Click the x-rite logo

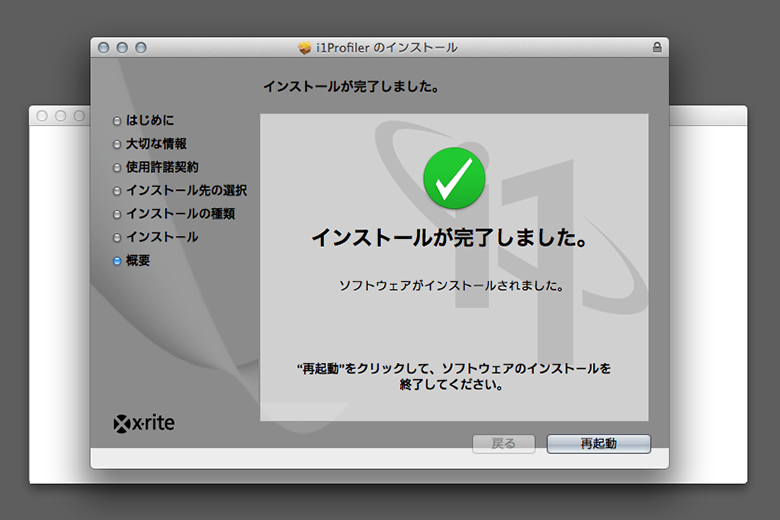click(x=144, y=422)
